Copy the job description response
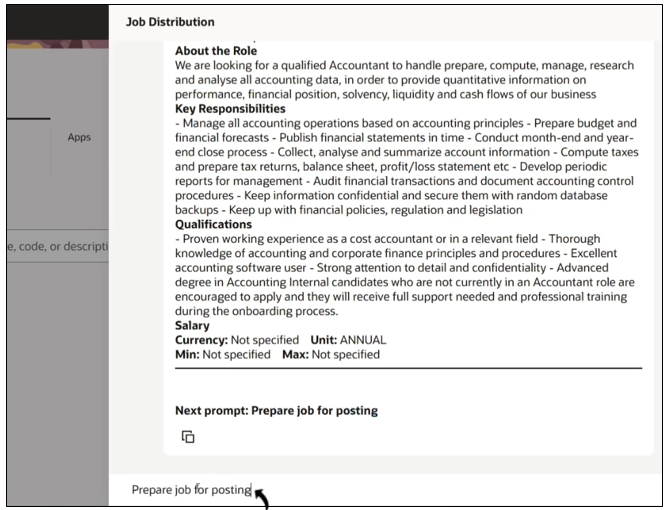The width and height of the screenshot is (664, 510). 188,437
